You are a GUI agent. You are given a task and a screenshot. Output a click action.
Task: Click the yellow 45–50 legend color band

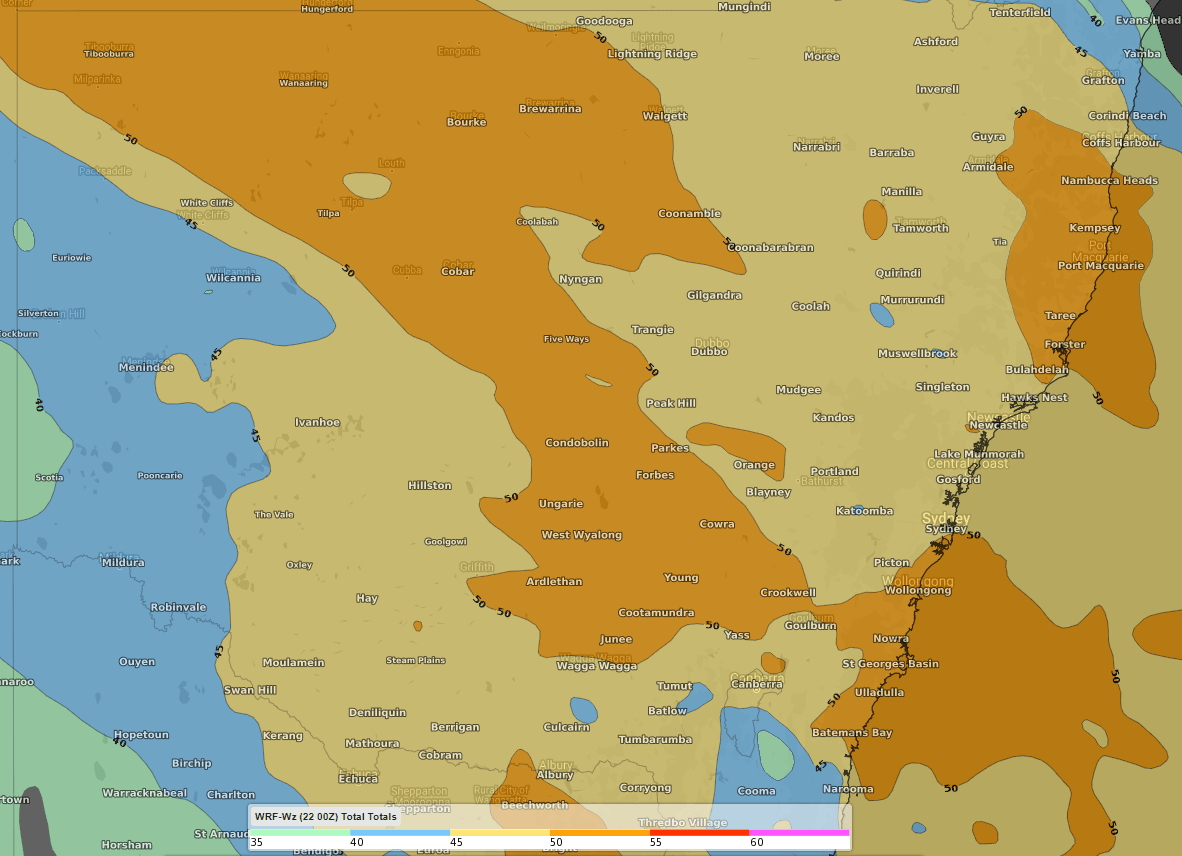(500, 832)
